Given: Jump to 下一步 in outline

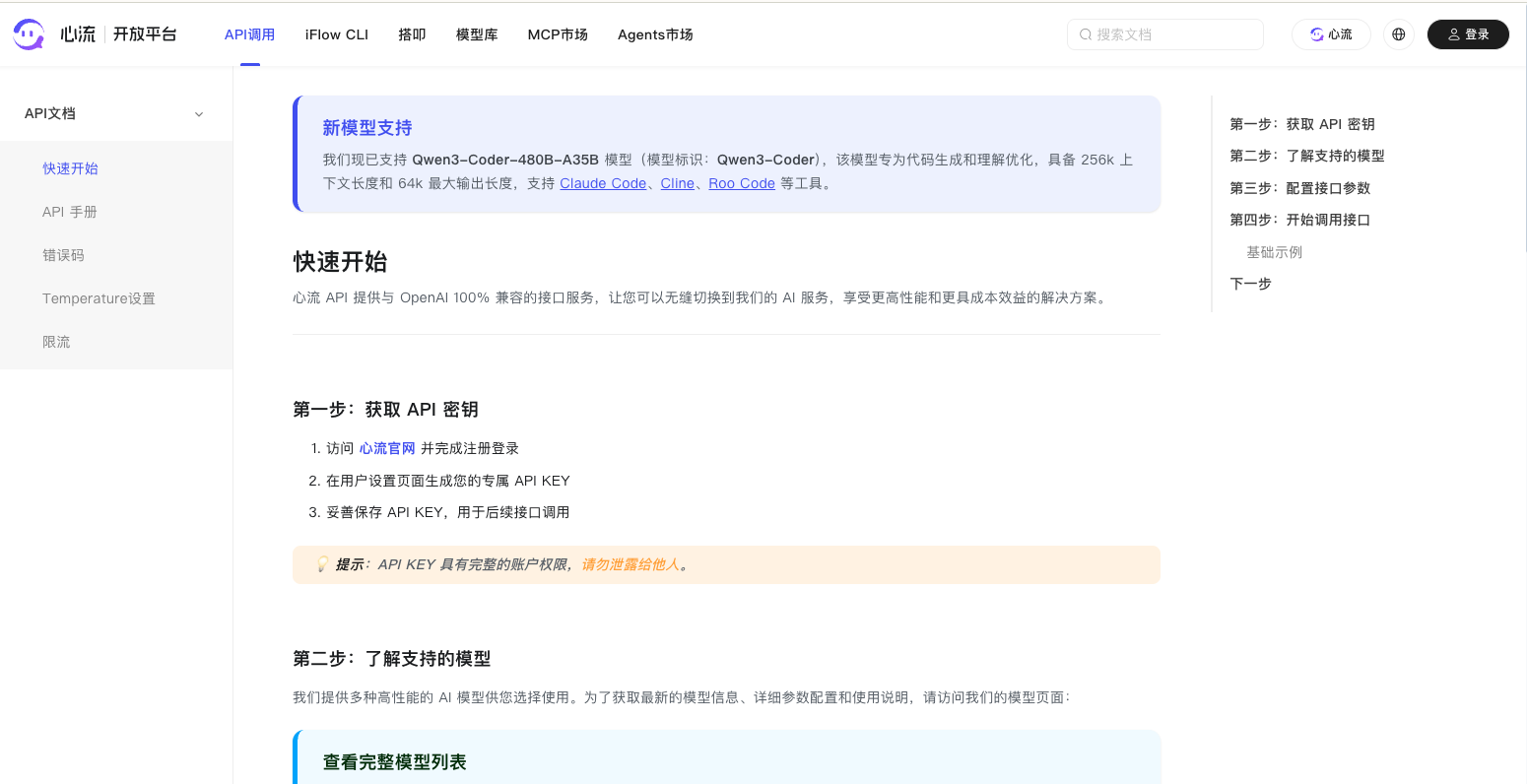Looking at the screenshot, I should 1250,284.
